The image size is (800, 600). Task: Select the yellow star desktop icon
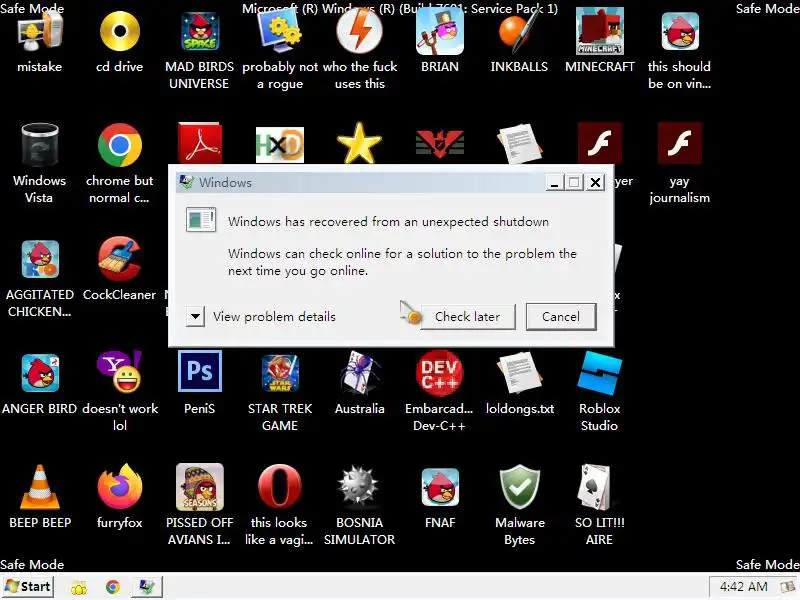tap(359, 143)
